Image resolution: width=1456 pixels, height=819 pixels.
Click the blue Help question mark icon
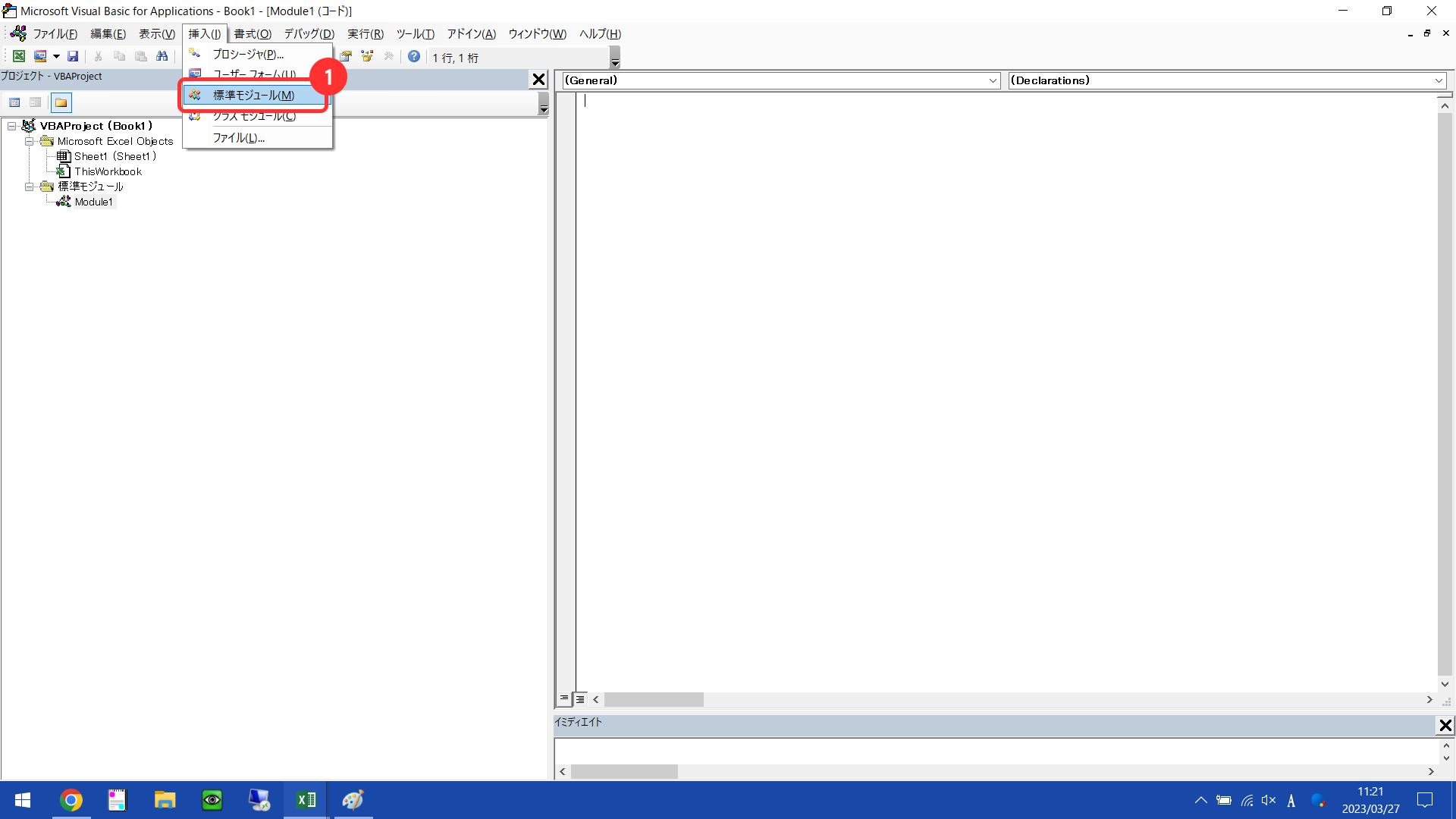click(414, 56)
